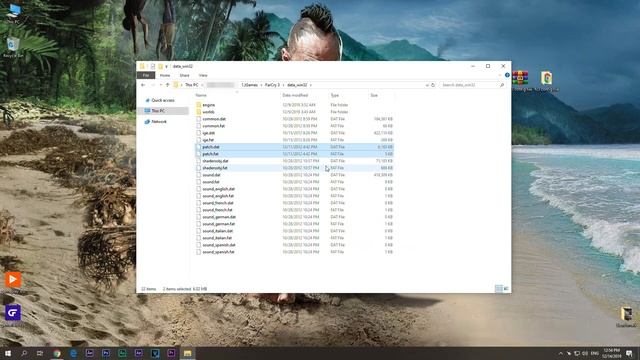Click File Explorer taskbar icon
The height and width of the screenshot is (360, 640).
187,353
